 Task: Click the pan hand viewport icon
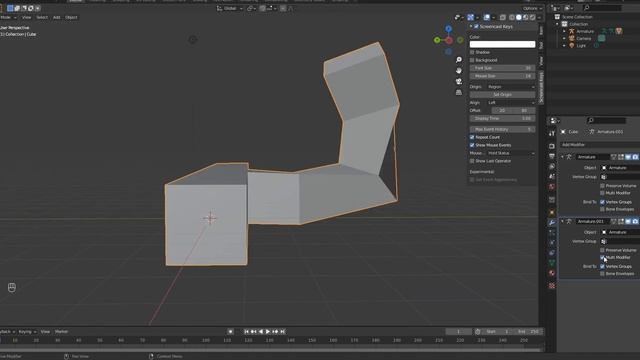459,71
